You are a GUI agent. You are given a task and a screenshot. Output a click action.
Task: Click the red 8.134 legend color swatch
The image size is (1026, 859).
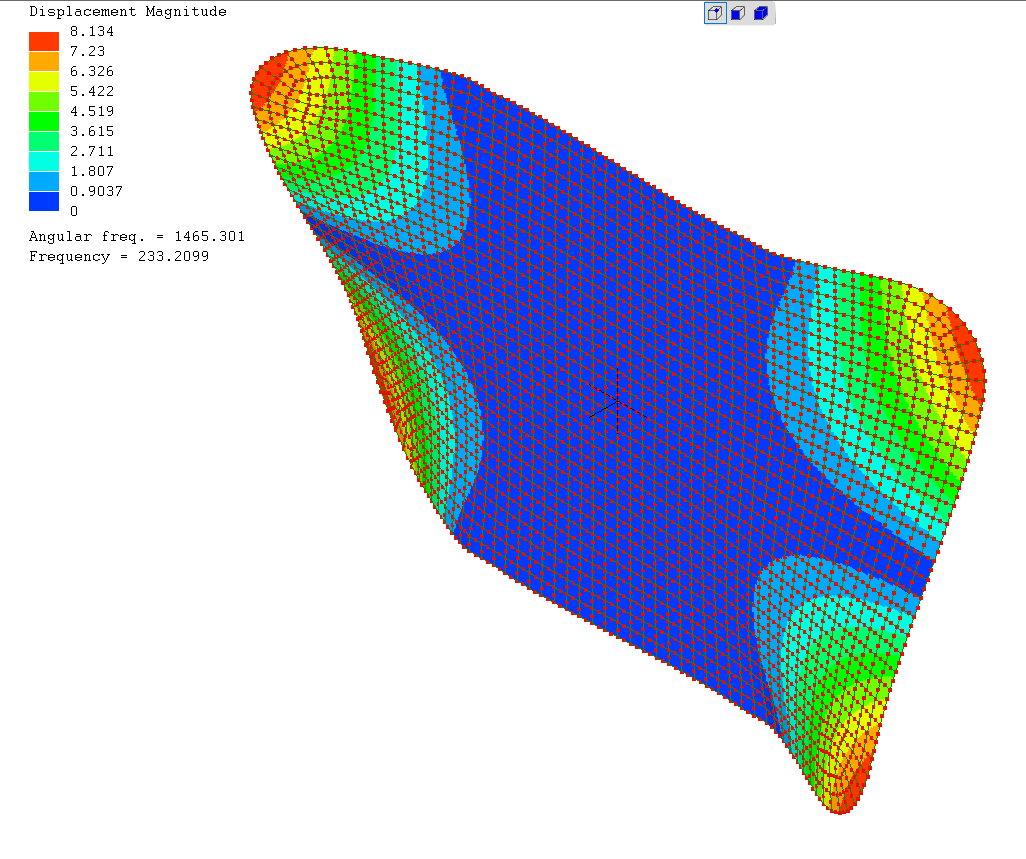[x=44, y=41]
